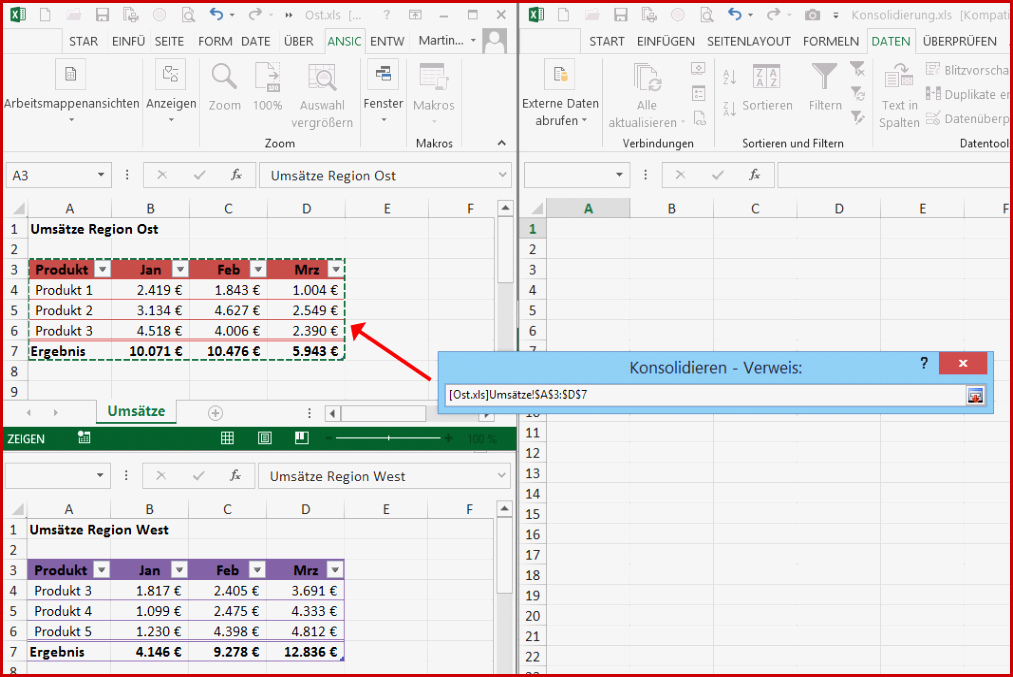
Task: Open help in Konsolidieren dialog
Action: point(924,364)
